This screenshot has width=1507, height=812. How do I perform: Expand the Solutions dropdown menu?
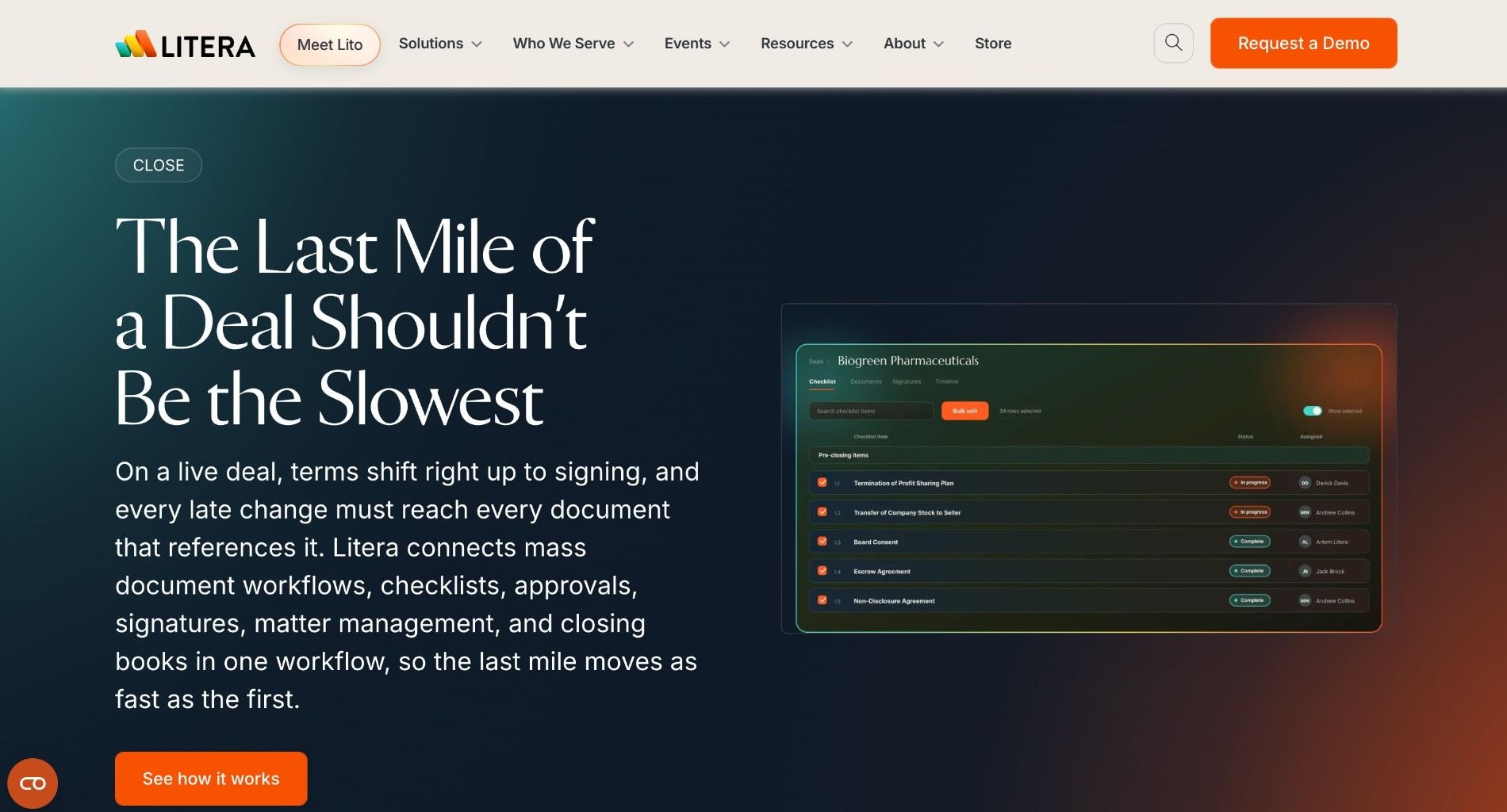click(440, 44)
